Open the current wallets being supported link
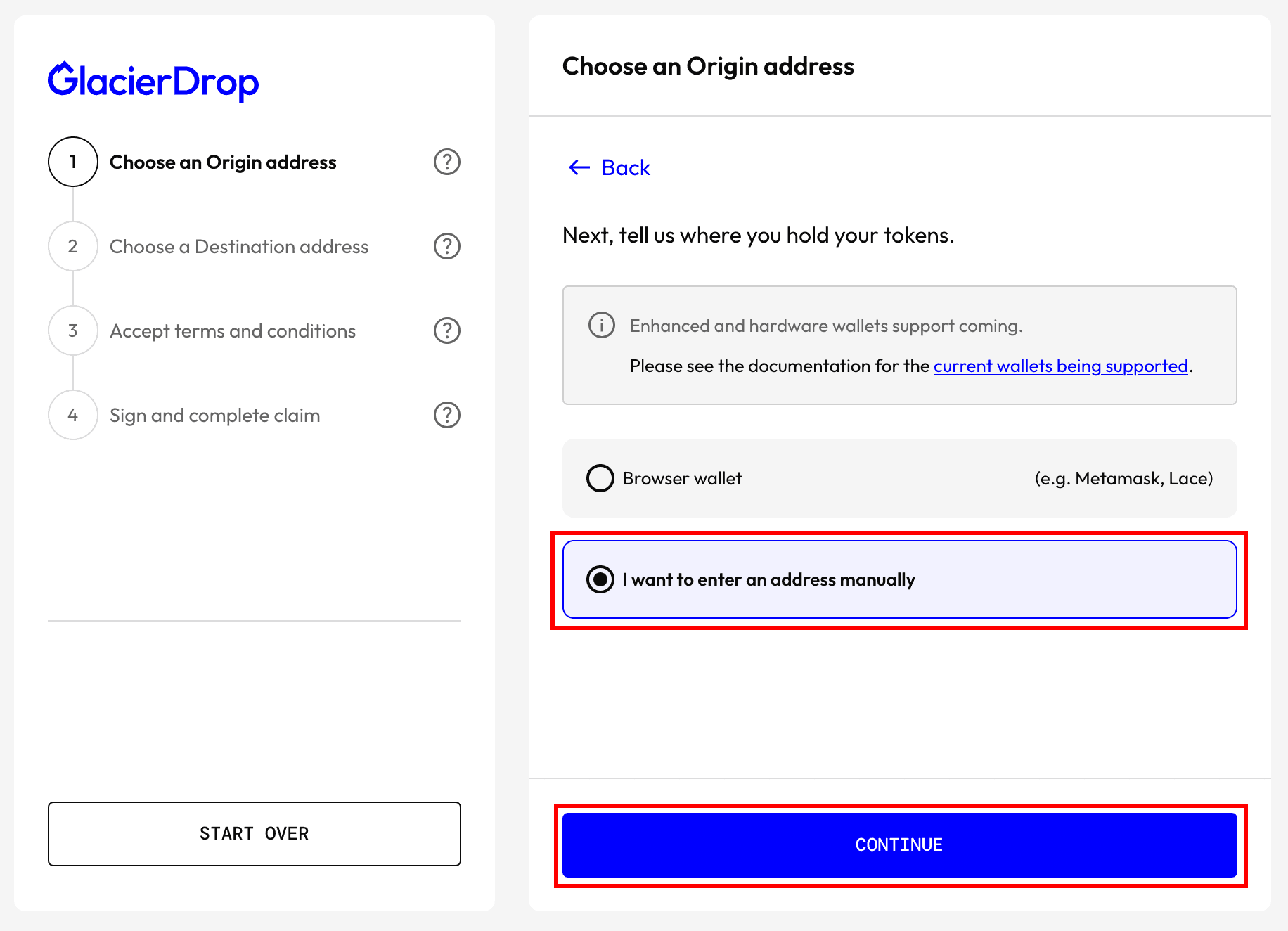The image size is (1288, 931). coord(1061,366)
